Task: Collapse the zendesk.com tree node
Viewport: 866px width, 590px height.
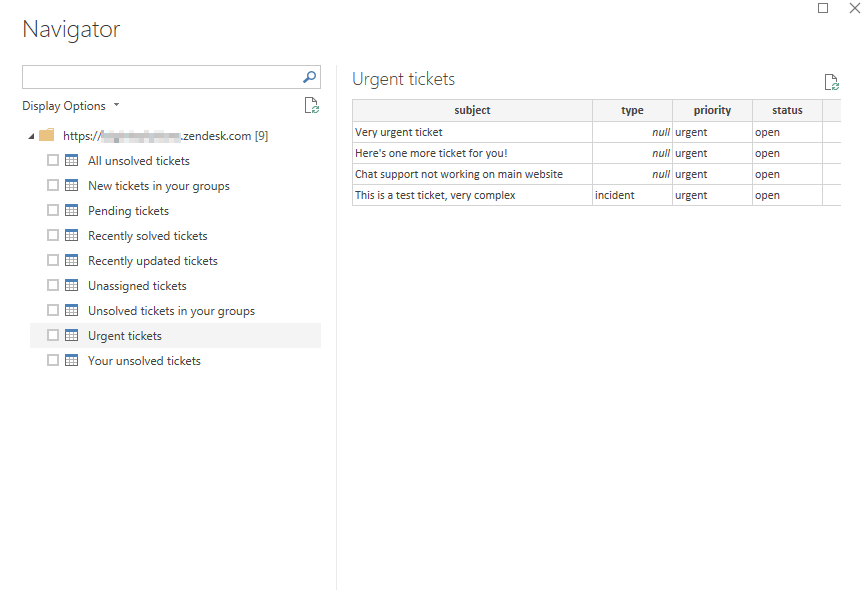Action: click(x=31, y=136)
